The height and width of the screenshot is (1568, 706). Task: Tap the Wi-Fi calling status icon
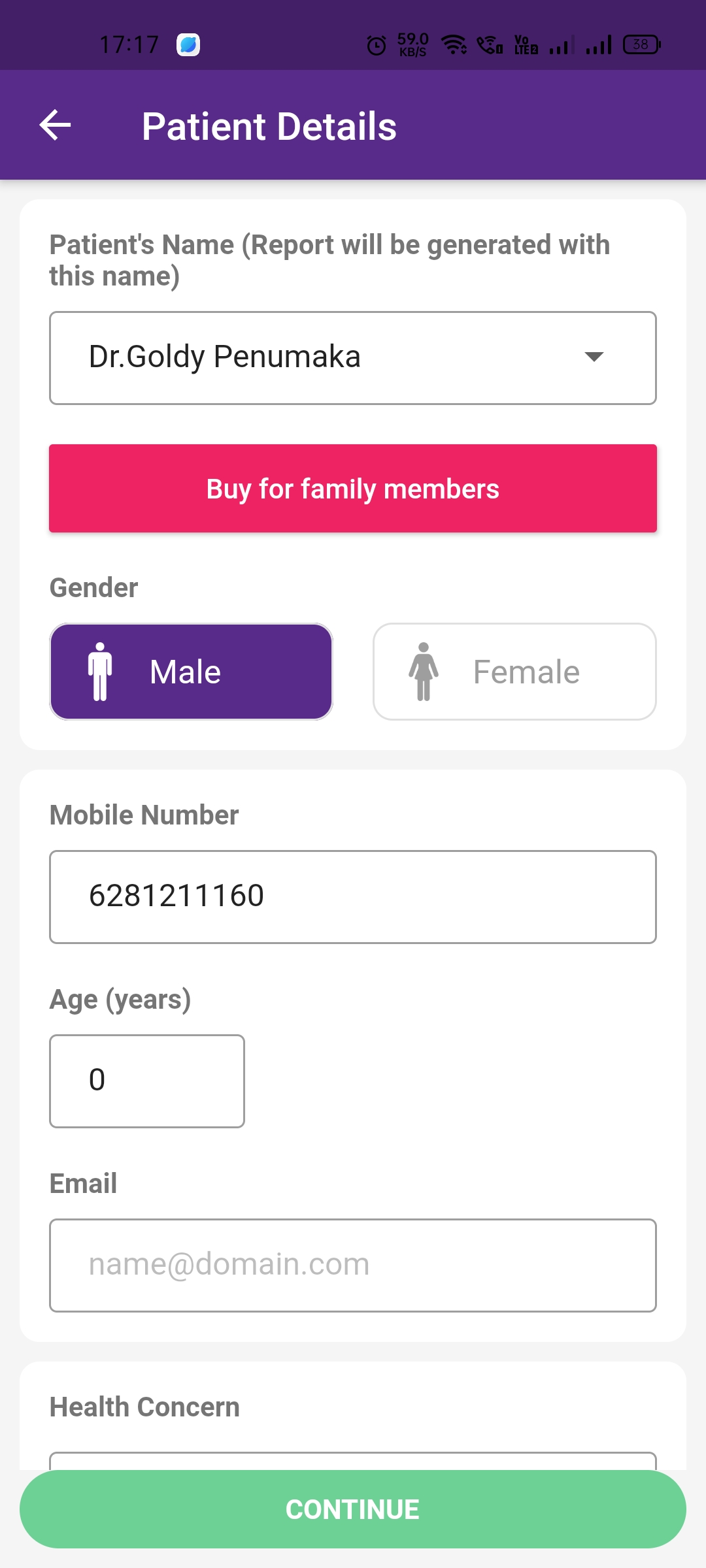[x=490, y=45]
